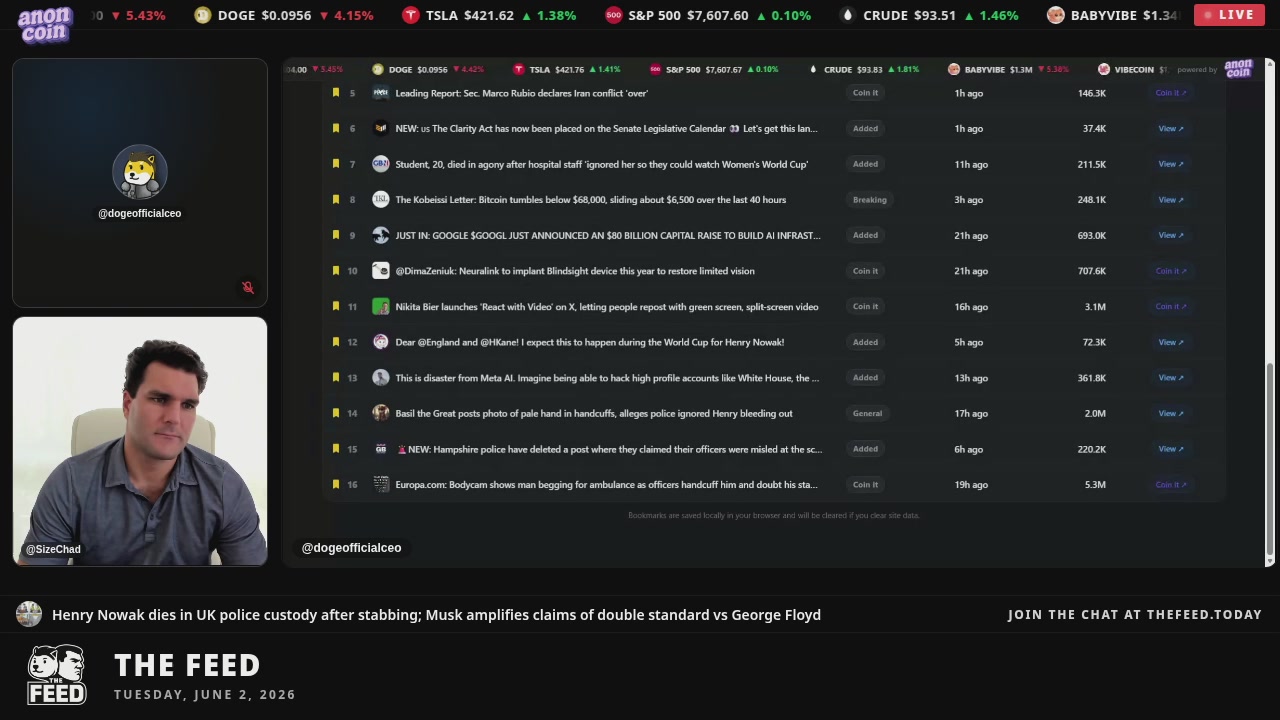Open Coin it link for Europa.com story
The width and height of the screenshot is (1280, 720).
1171,485
